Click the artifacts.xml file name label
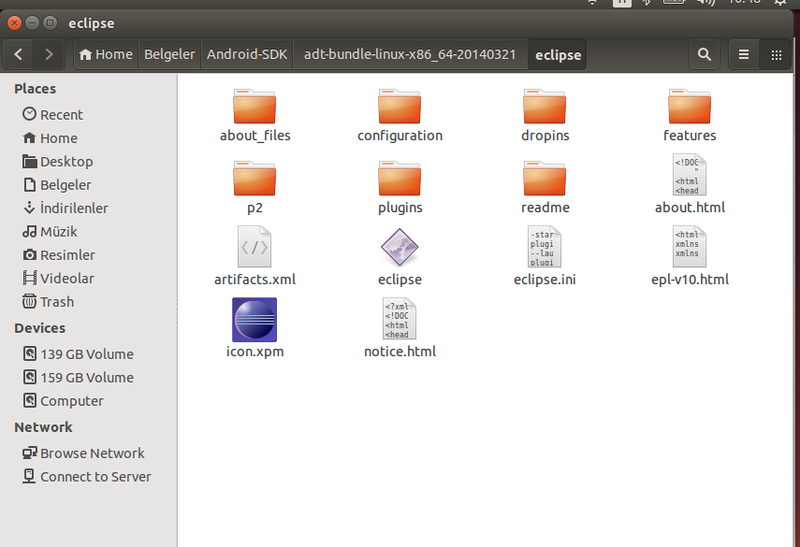800x547 pixels. click(x=255, y=280)
